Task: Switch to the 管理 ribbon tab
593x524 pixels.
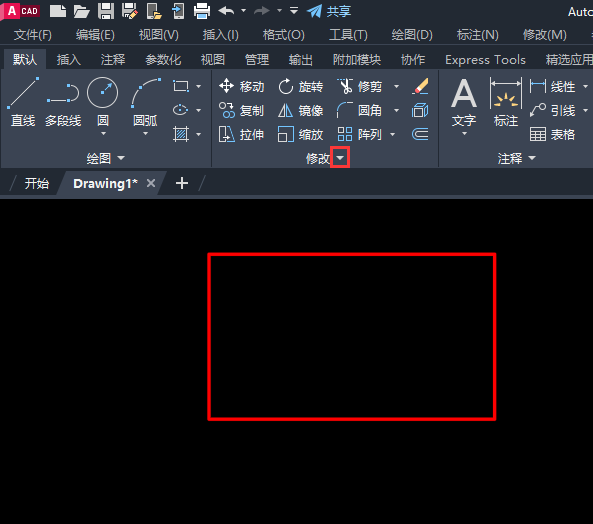Action: point(257,60)
